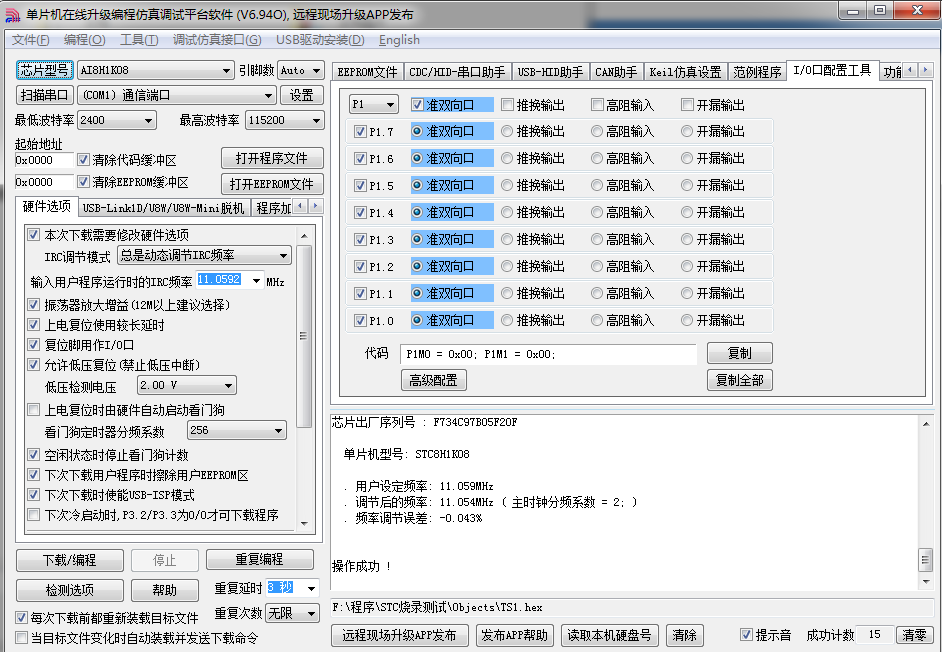The width and height of the screenshot is (942, 652).
Task: Click the 检测选项 button
Action: pyautogui.click(x=70, y=590)
